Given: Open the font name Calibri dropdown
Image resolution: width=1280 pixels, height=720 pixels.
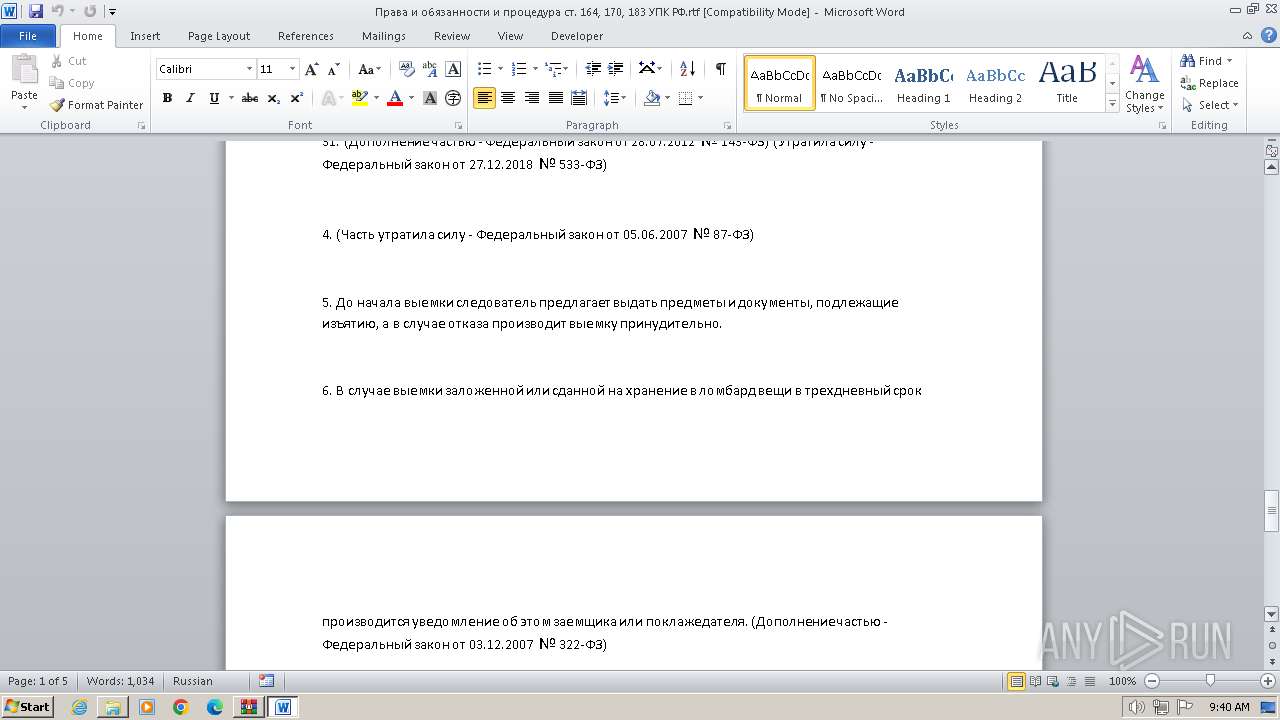Looking at the screenshot, I should click(249, 69).
